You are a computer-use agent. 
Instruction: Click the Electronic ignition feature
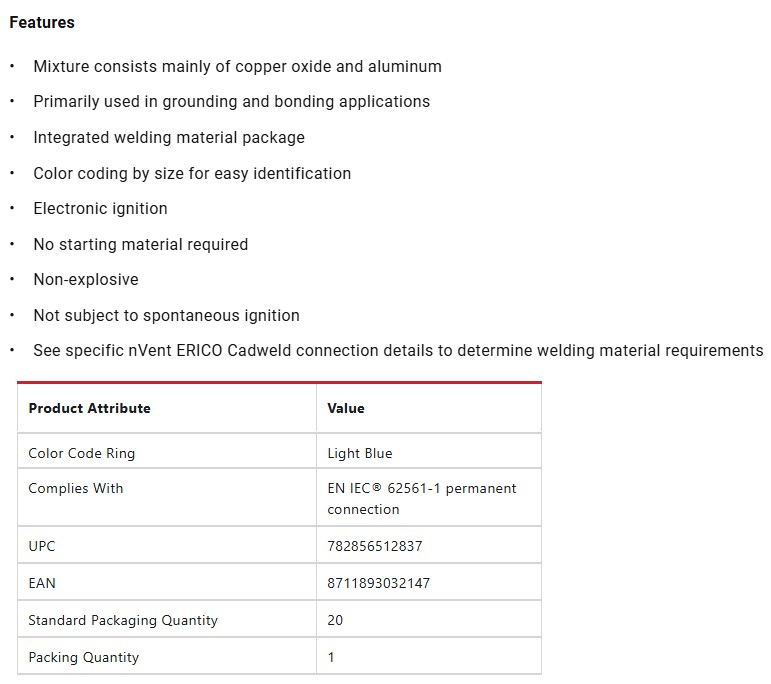pos(100,208)
